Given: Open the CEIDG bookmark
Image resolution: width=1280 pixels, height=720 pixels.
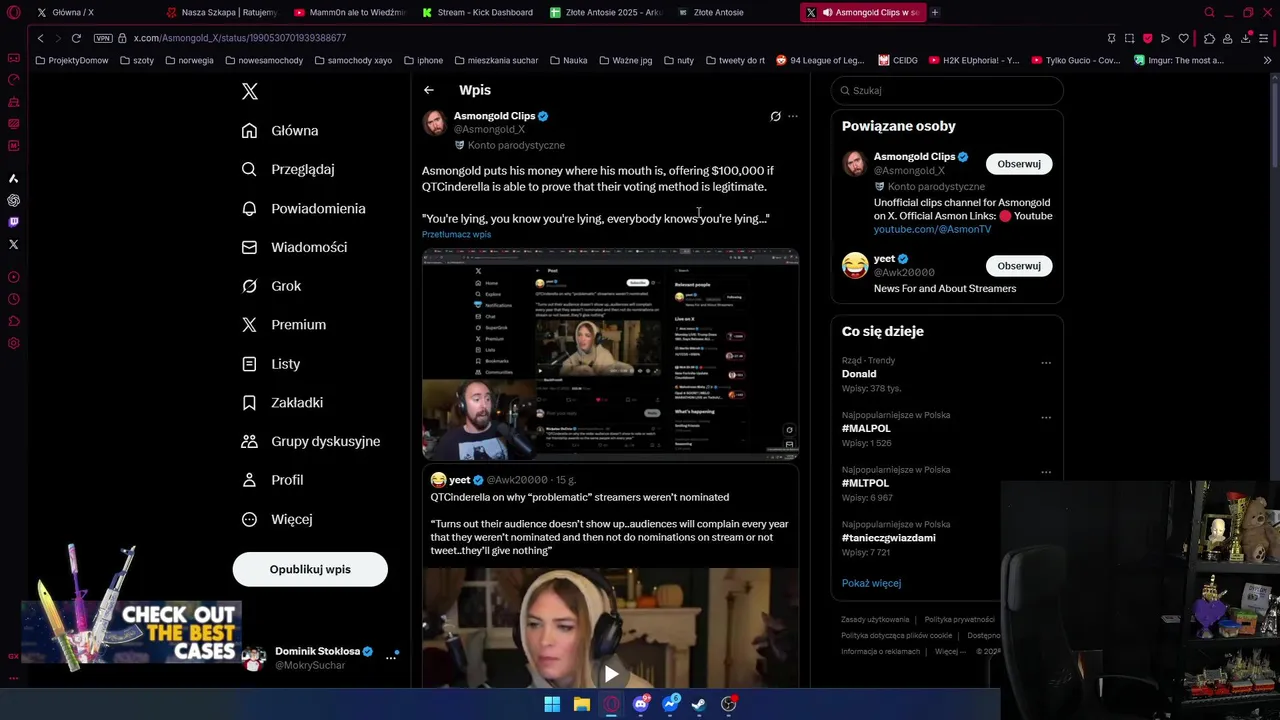Looking at the screenshot, I should (x=898, y=60).
